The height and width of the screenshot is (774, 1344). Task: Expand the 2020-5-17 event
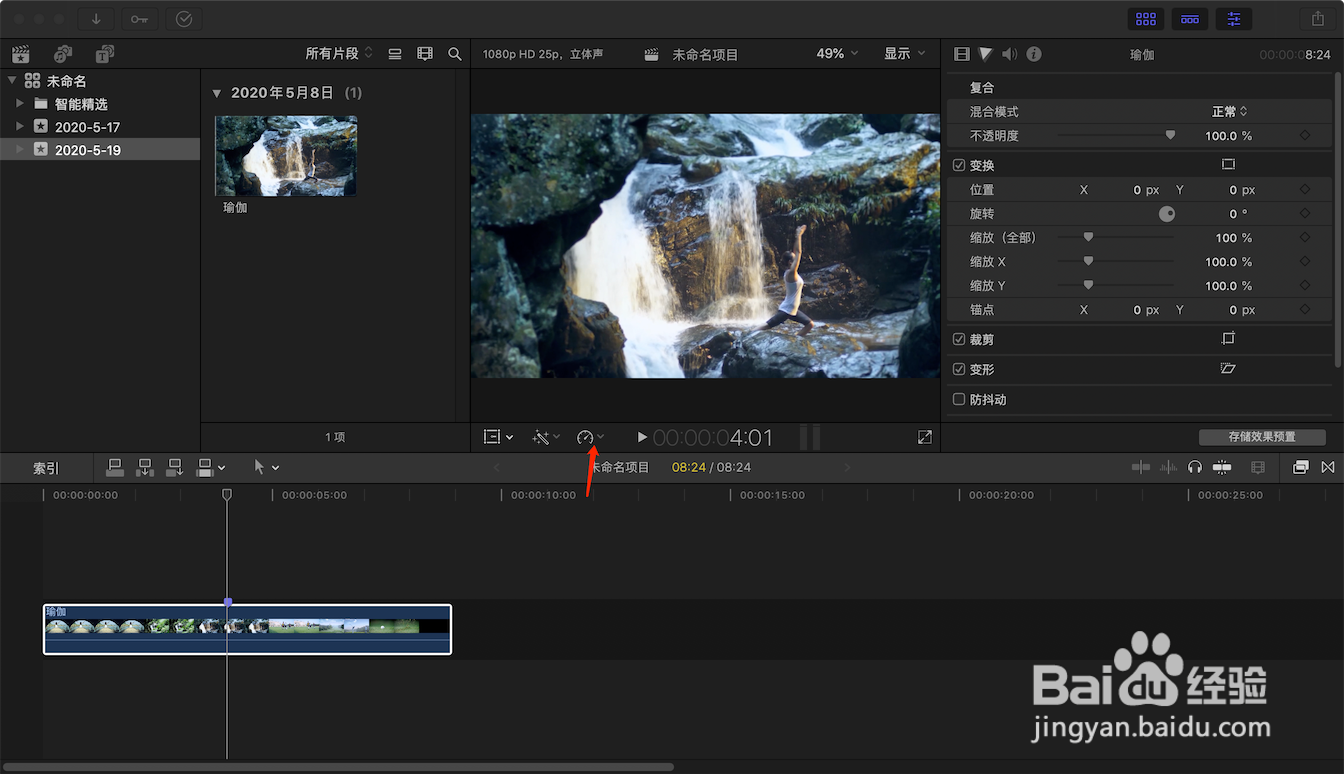[20, 126]
